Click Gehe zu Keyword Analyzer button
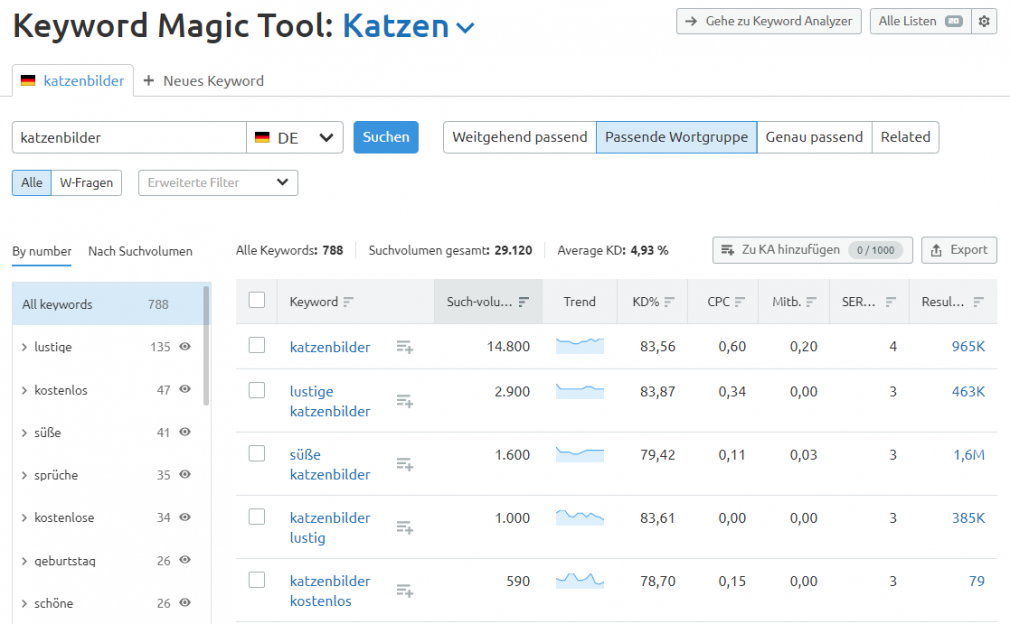Screen dimensions: 1010x624 point(768,21)
